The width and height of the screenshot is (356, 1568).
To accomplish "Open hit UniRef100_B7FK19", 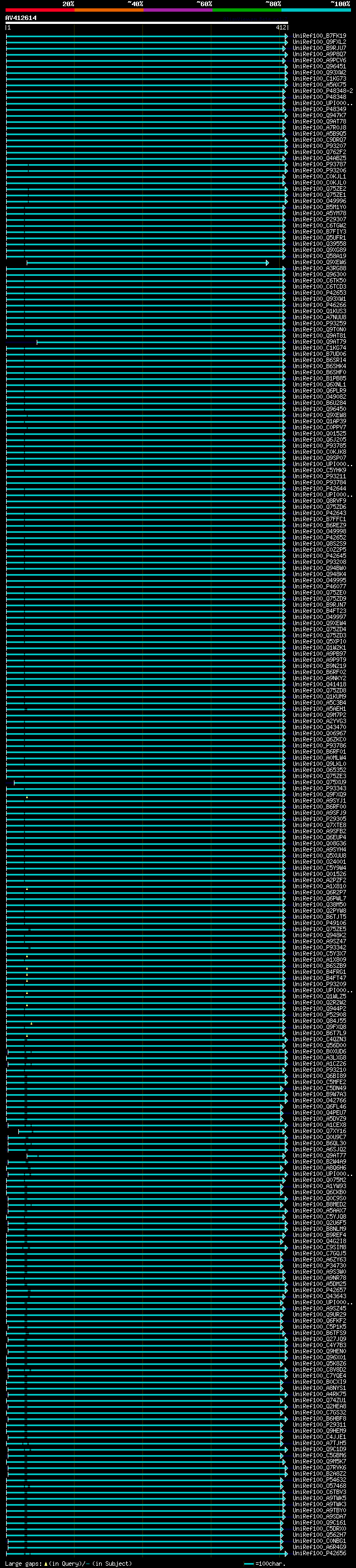I will 319,36.
